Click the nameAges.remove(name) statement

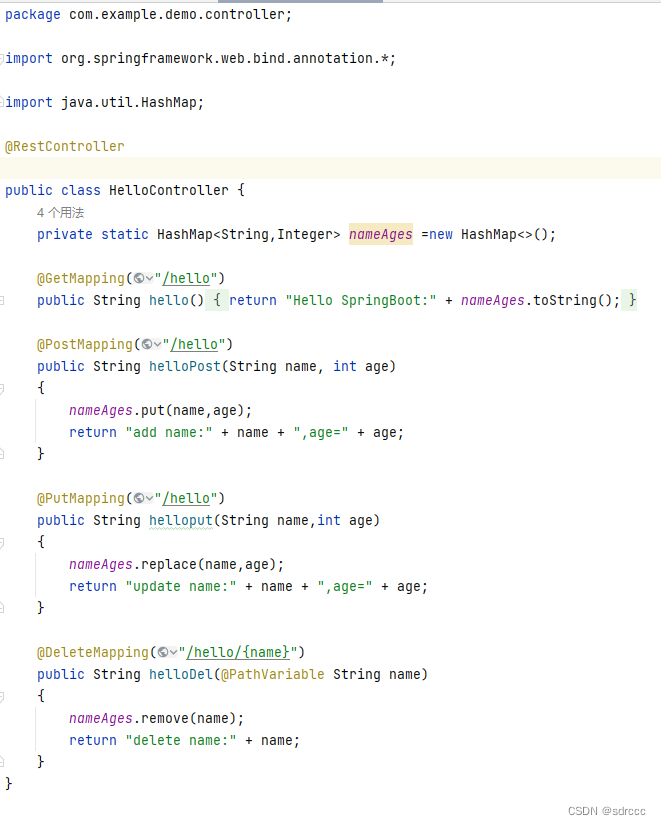[x=156, y=719]
